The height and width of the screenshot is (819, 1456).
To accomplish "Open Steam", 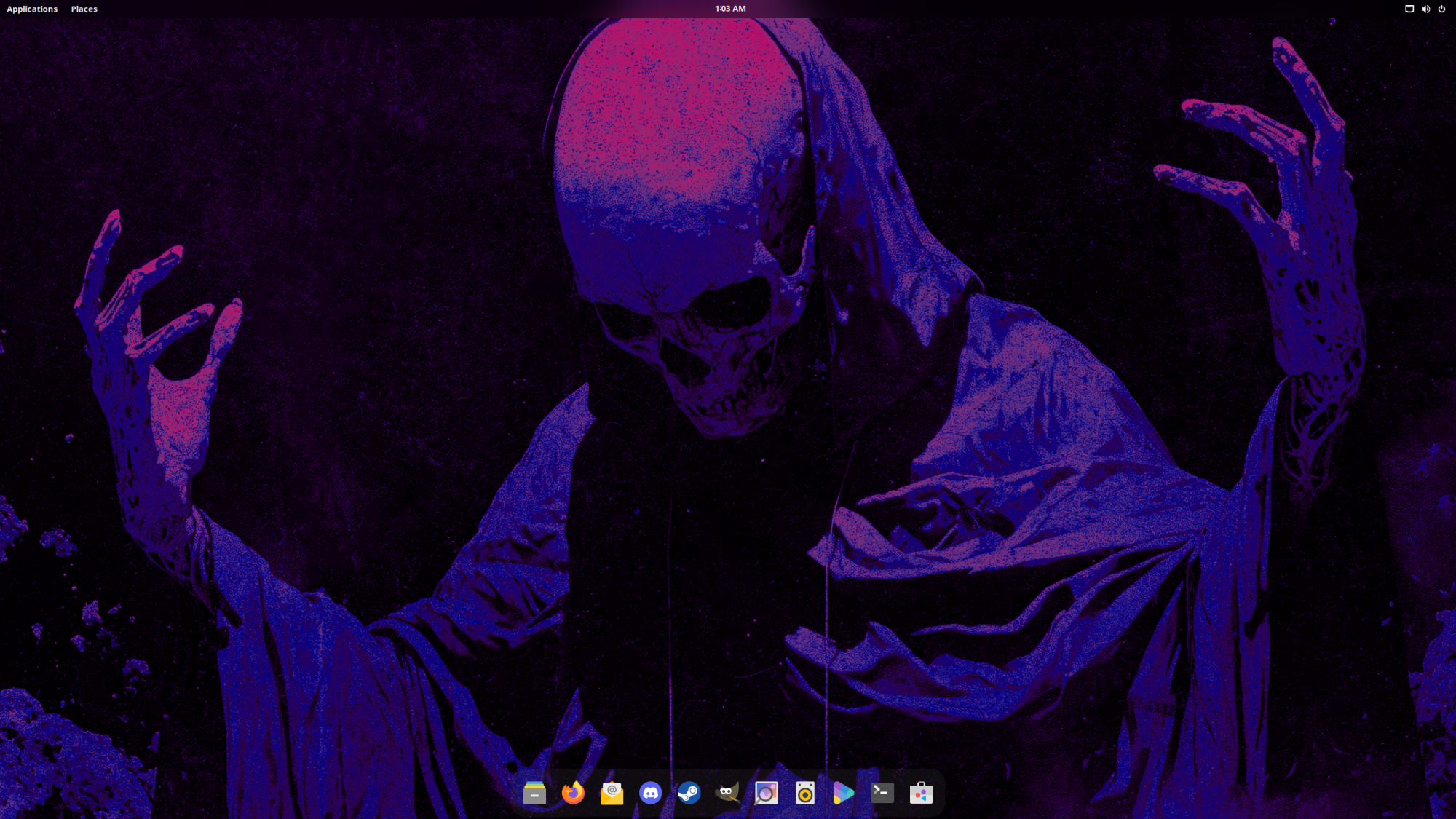I will [689, 793].
